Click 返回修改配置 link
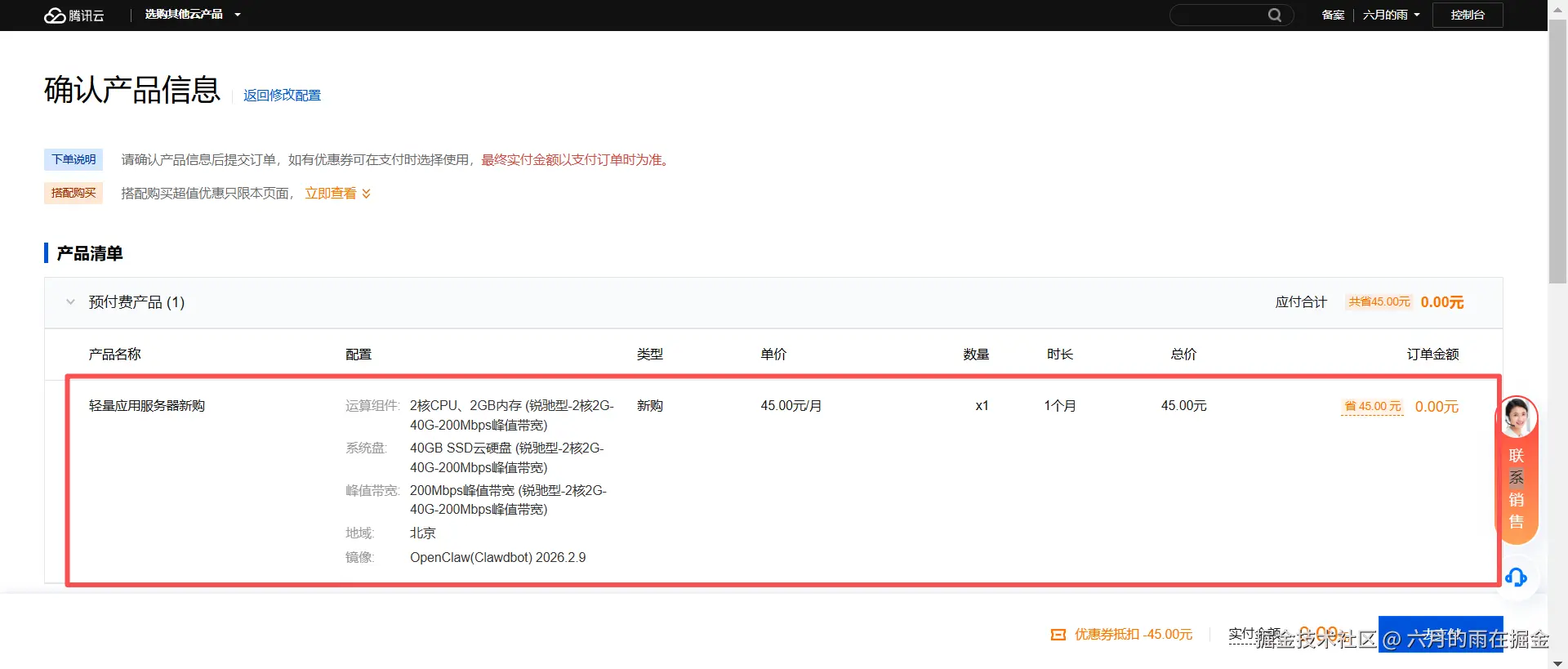Image resolution: width=1568 pixels, height=669 pixels. coord(282,96)
